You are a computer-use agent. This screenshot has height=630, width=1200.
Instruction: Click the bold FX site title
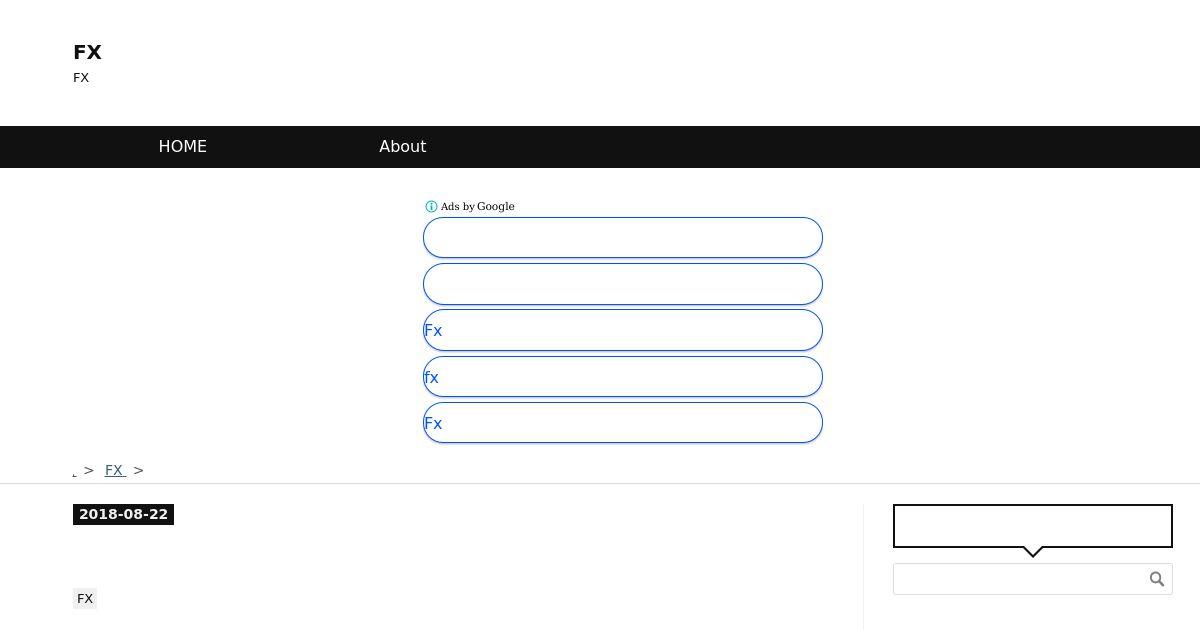point(87,52)
